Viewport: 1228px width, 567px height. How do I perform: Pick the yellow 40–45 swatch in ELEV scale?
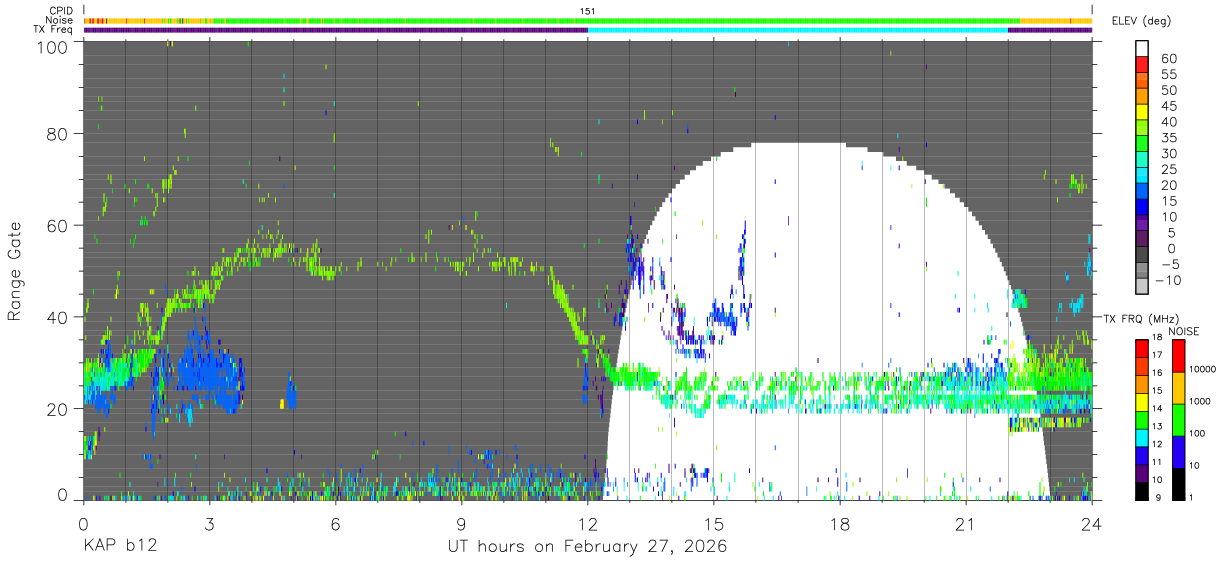1142,113
